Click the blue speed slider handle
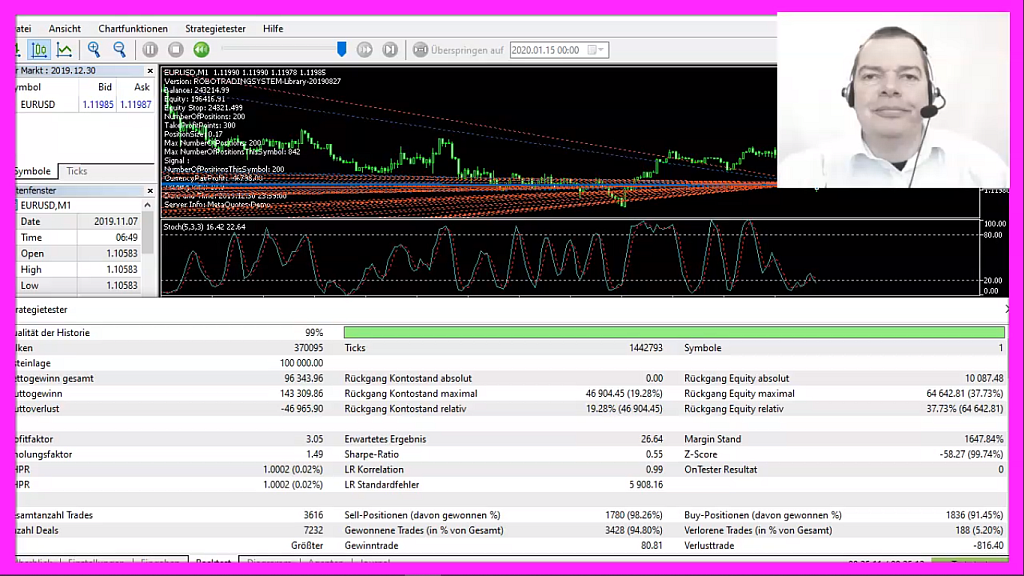 (x=342, y=49)
